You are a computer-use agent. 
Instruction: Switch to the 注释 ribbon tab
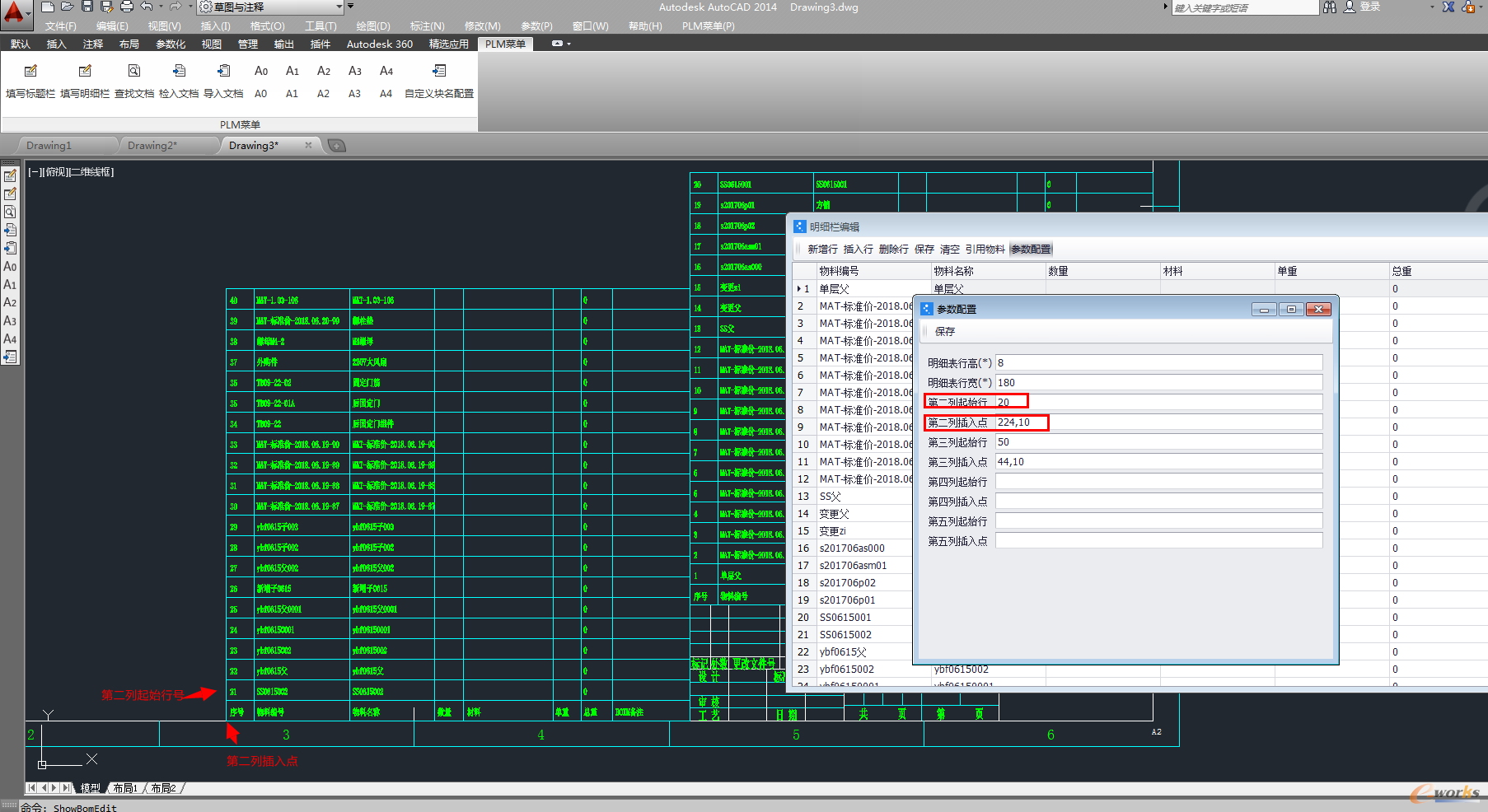93,44
